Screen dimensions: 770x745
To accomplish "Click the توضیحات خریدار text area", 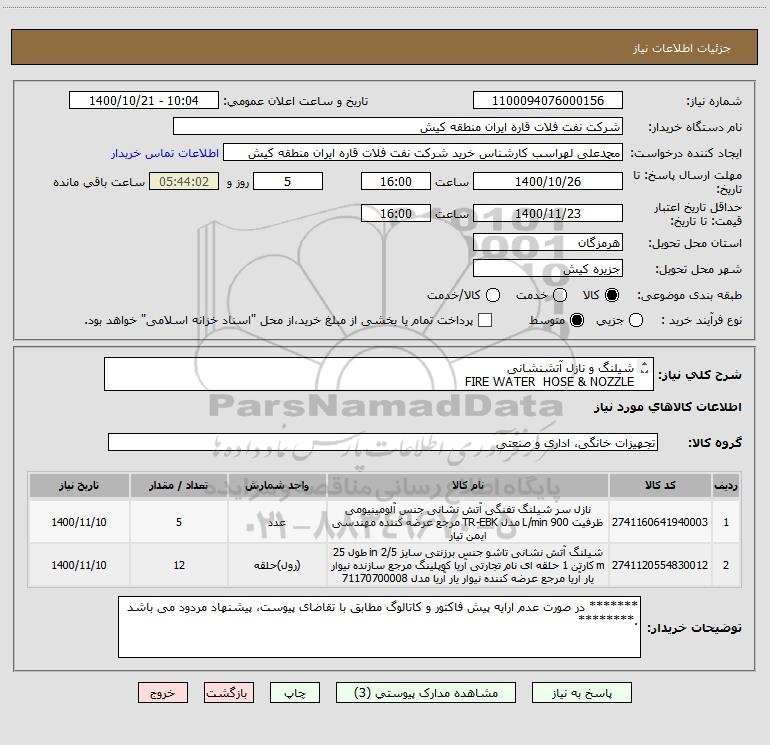I will click(x=379, y=627).
